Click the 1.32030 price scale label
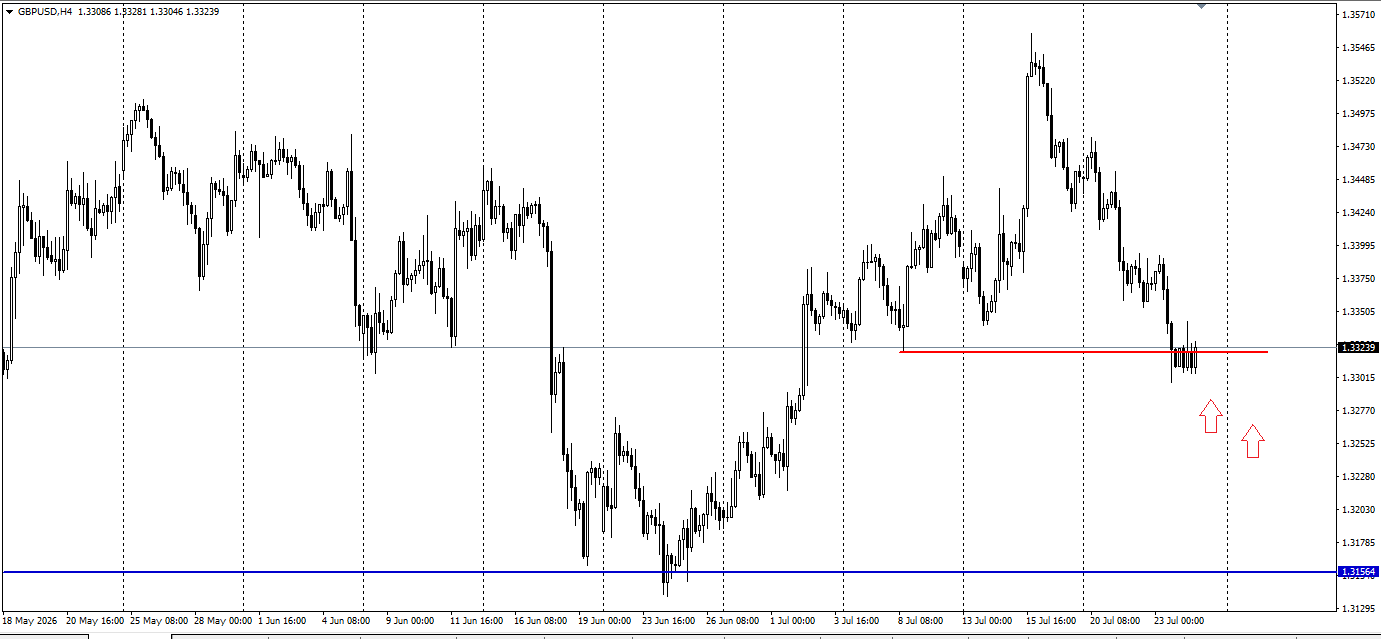Screen dimensions: 1381x639 [x=1358, y=510]
